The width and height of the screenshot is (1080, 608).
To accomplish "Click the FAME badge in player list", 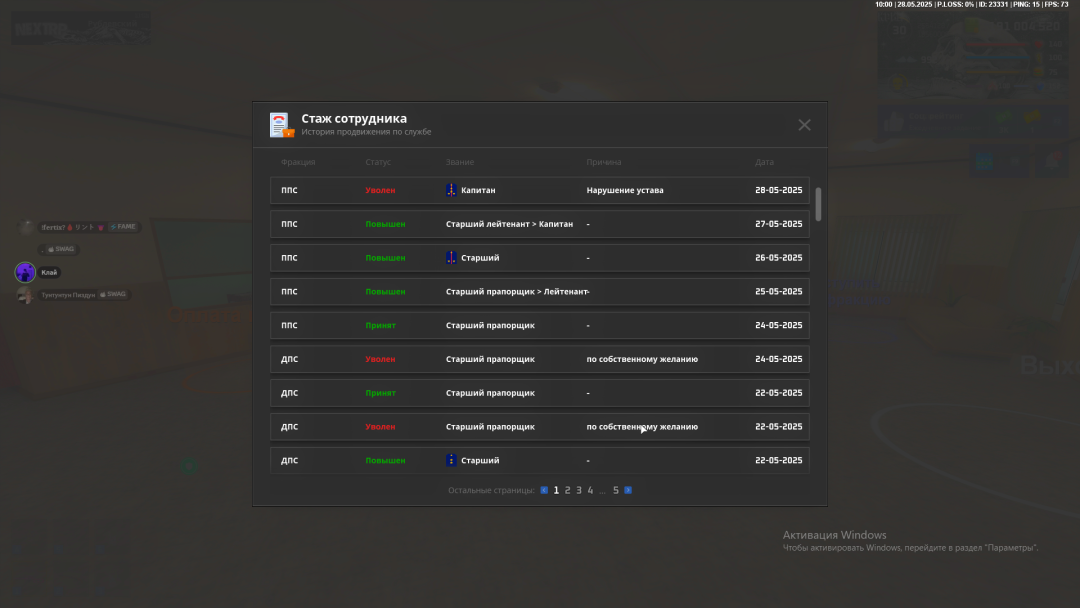I will 124,227.
